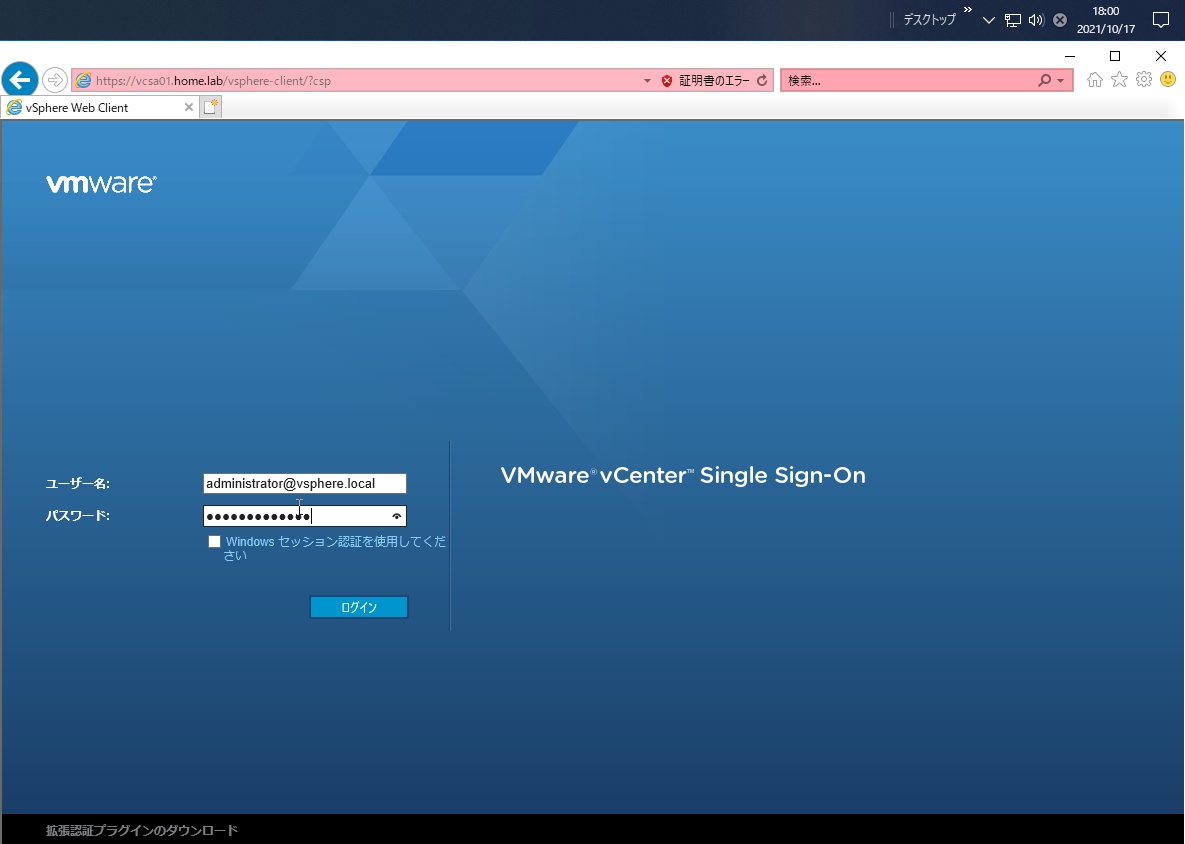Viewport: 1185px width, 844px height.
Task: Click the page icon in address bar
Action: (x=83, y=80)
